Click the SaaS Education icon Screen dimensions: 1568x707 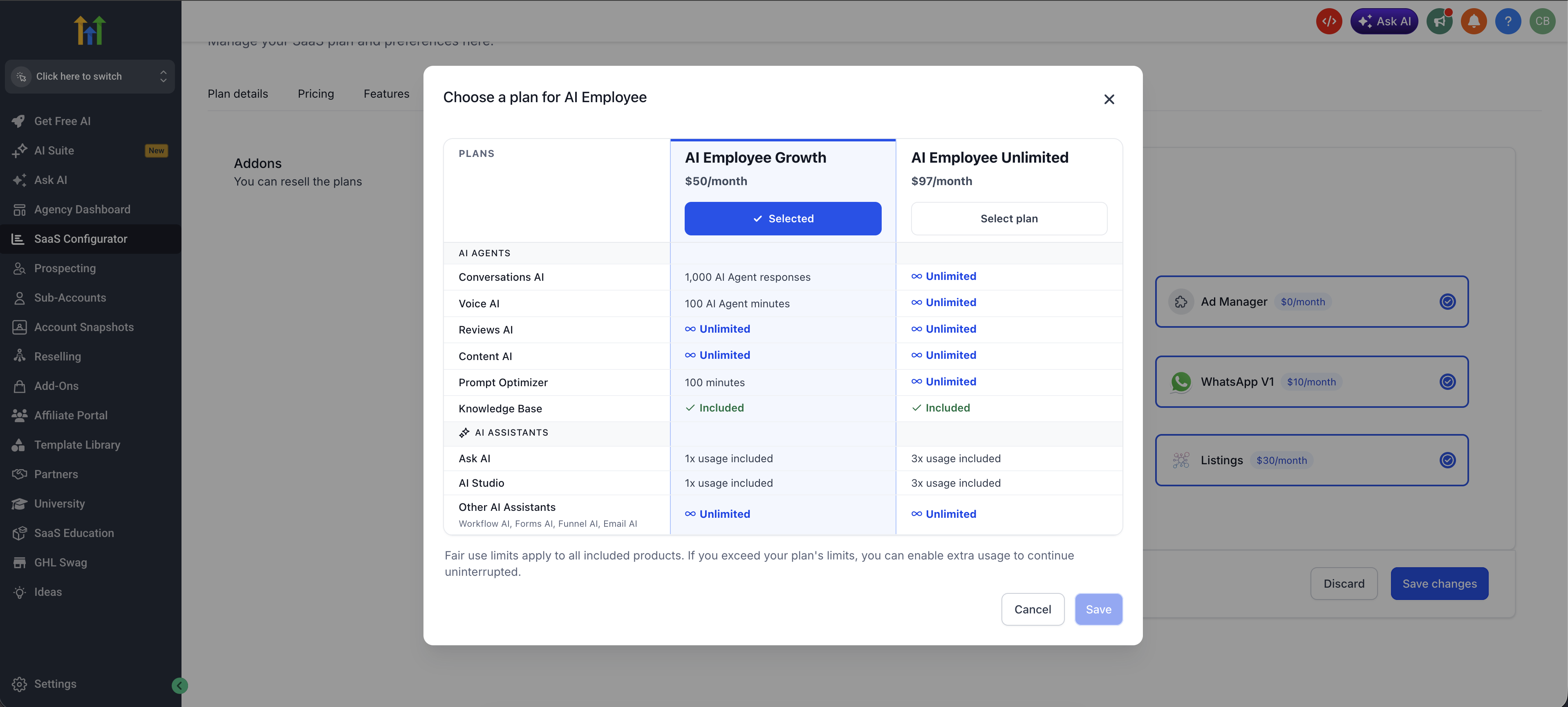pyautogui.click(x=19, y=533)
